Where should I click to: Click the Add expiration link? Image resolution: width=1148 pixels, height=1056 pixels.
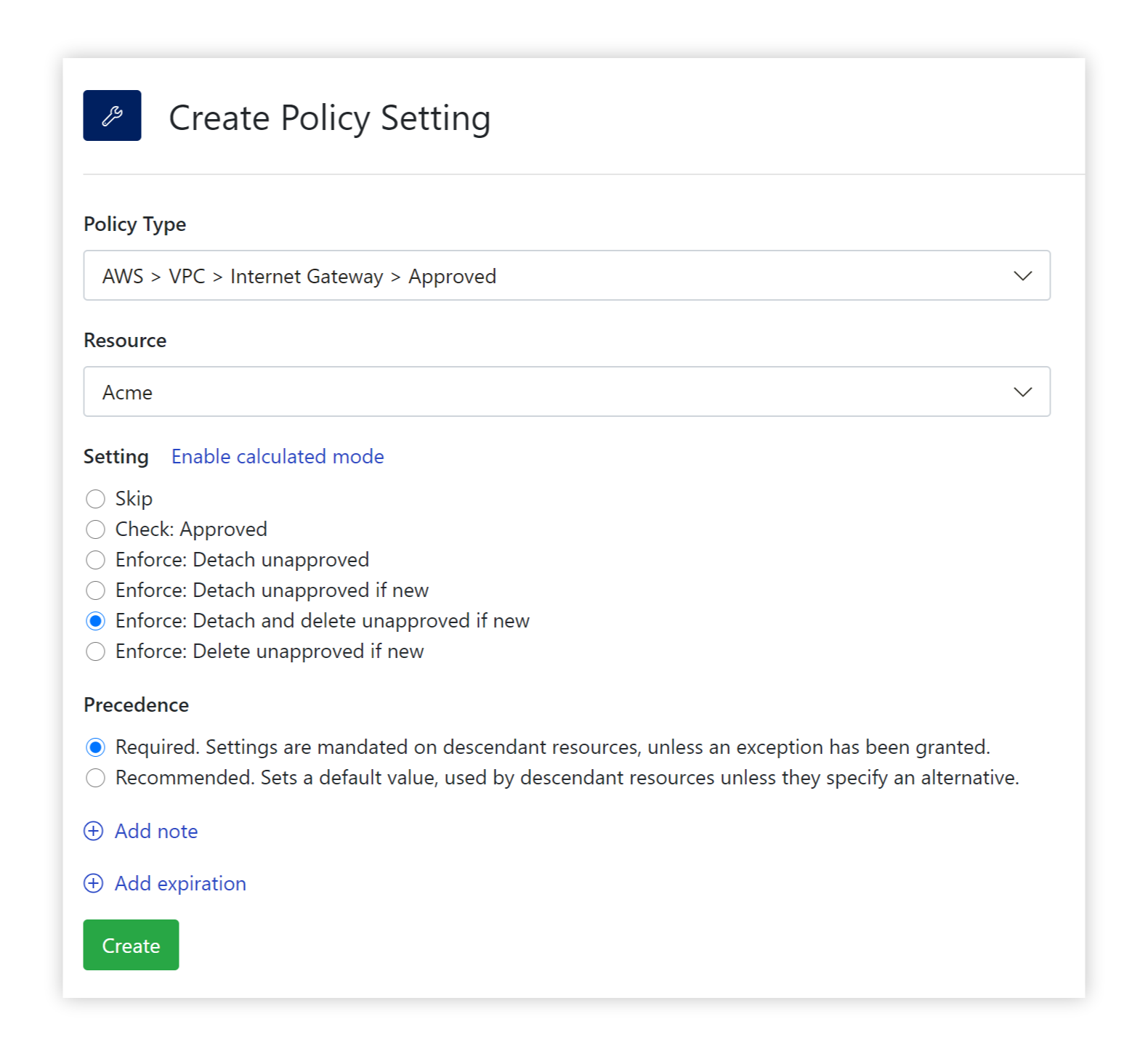tap(180, 883)
